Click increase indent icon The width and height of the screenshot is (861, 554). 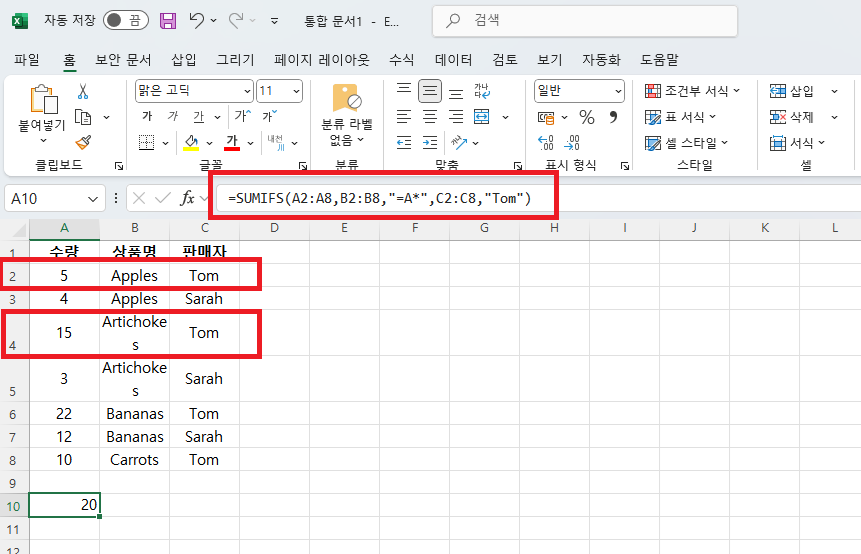(429, 143)
